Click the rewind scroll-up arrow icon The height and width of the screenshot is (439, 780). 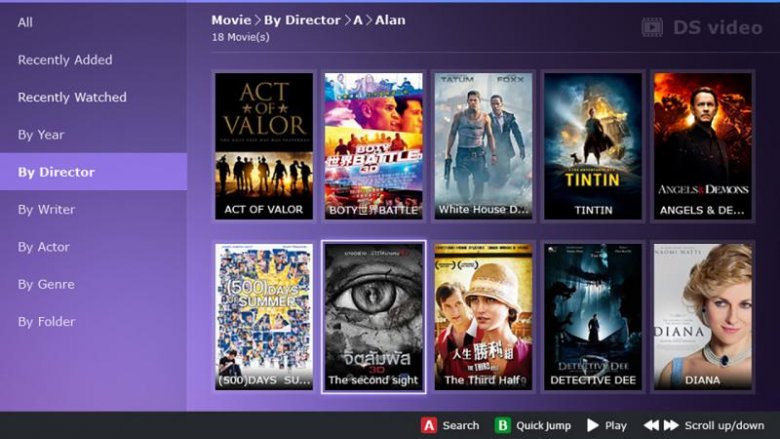click(x=651, y=426)
